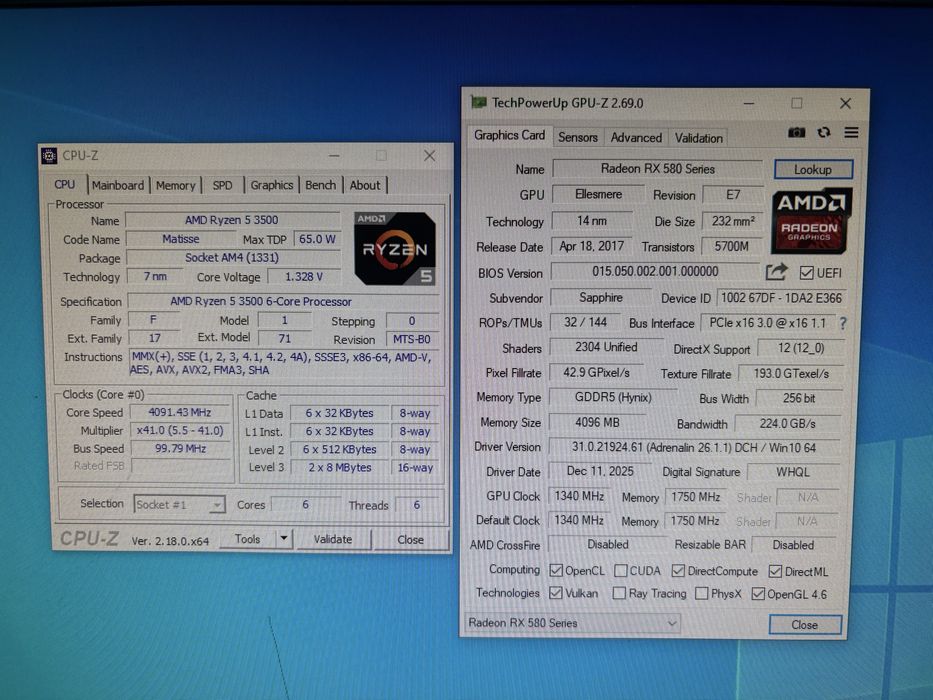
Task: Toggle the CUDA checkbox
Action: tap(620, 571)
